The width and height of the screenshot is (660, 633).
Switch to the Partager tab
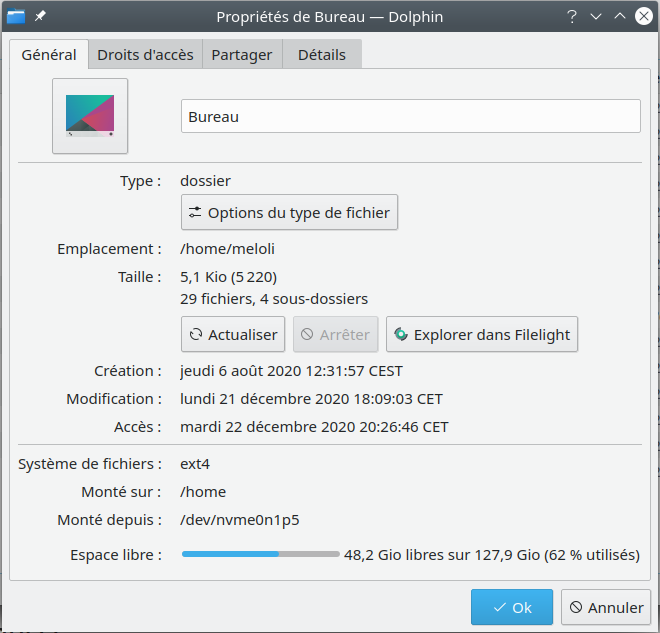coord(242,55)
